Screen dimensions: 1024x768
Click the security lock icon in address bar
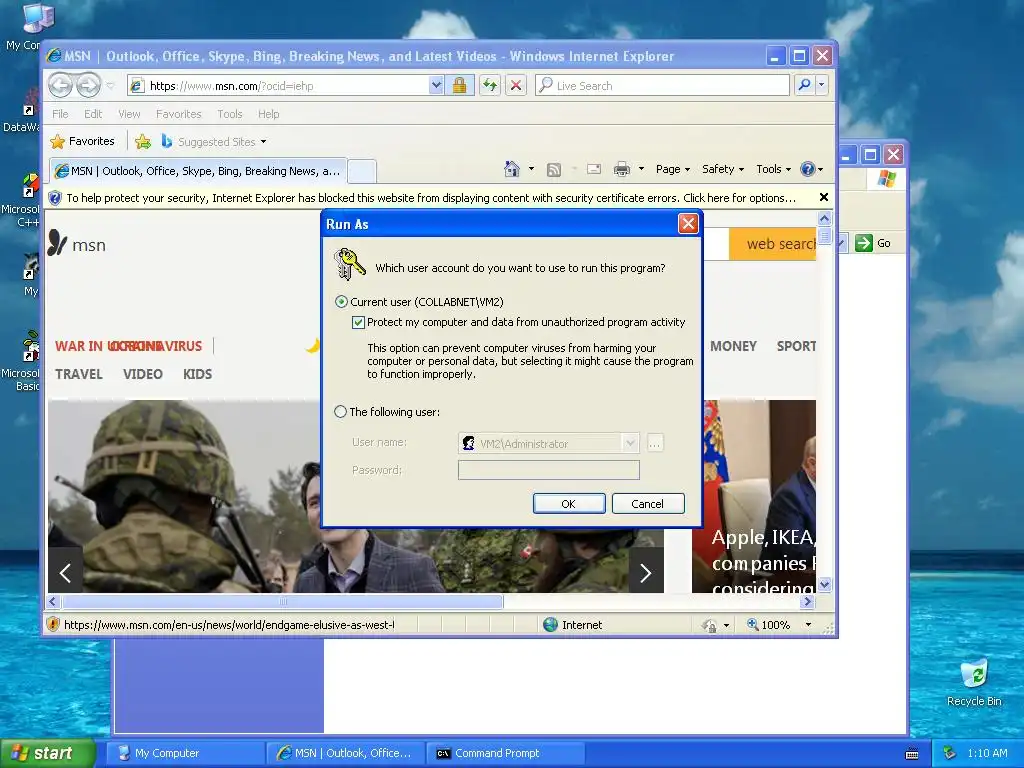[459, 85]
